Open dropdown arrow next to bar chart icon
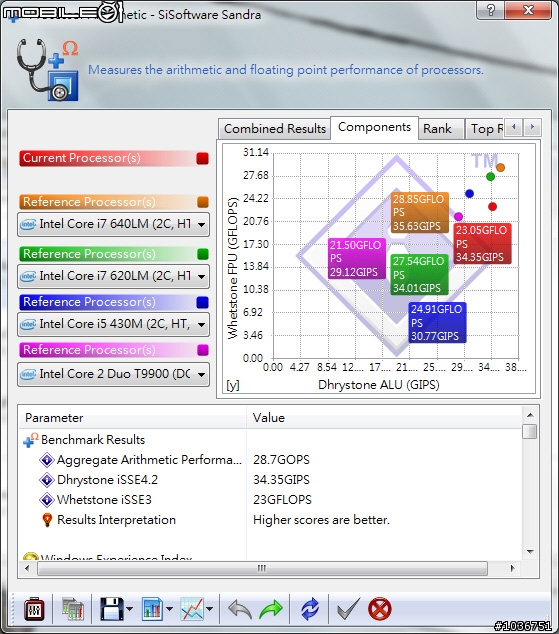The width and height of the screenshot is (559, 634). click(169, 609)
